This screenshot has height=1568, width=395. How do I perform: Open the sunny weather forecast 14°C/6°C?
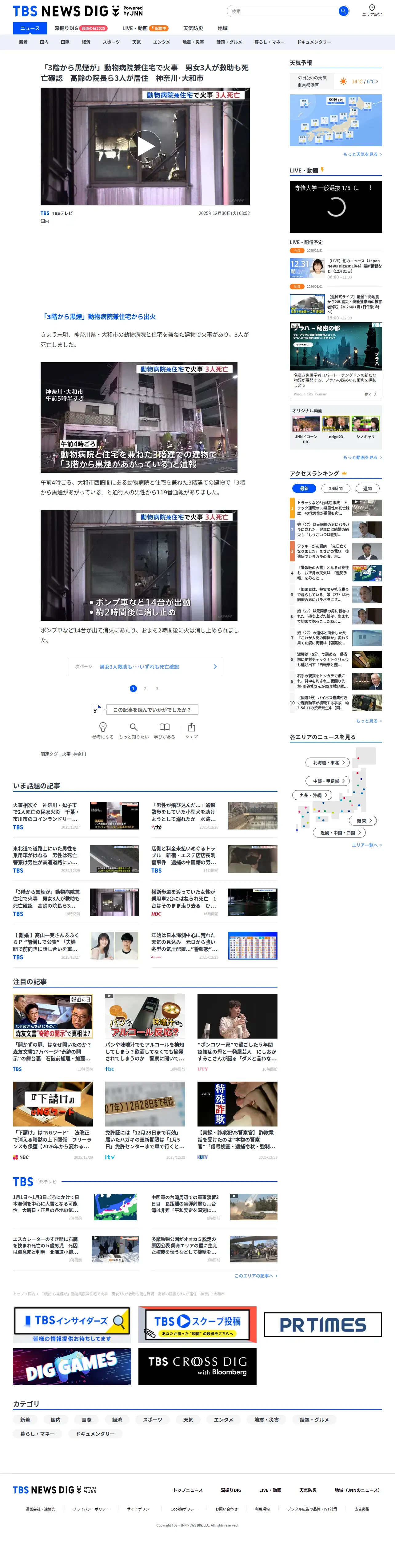pyautogui.click(x=358, y=81)
